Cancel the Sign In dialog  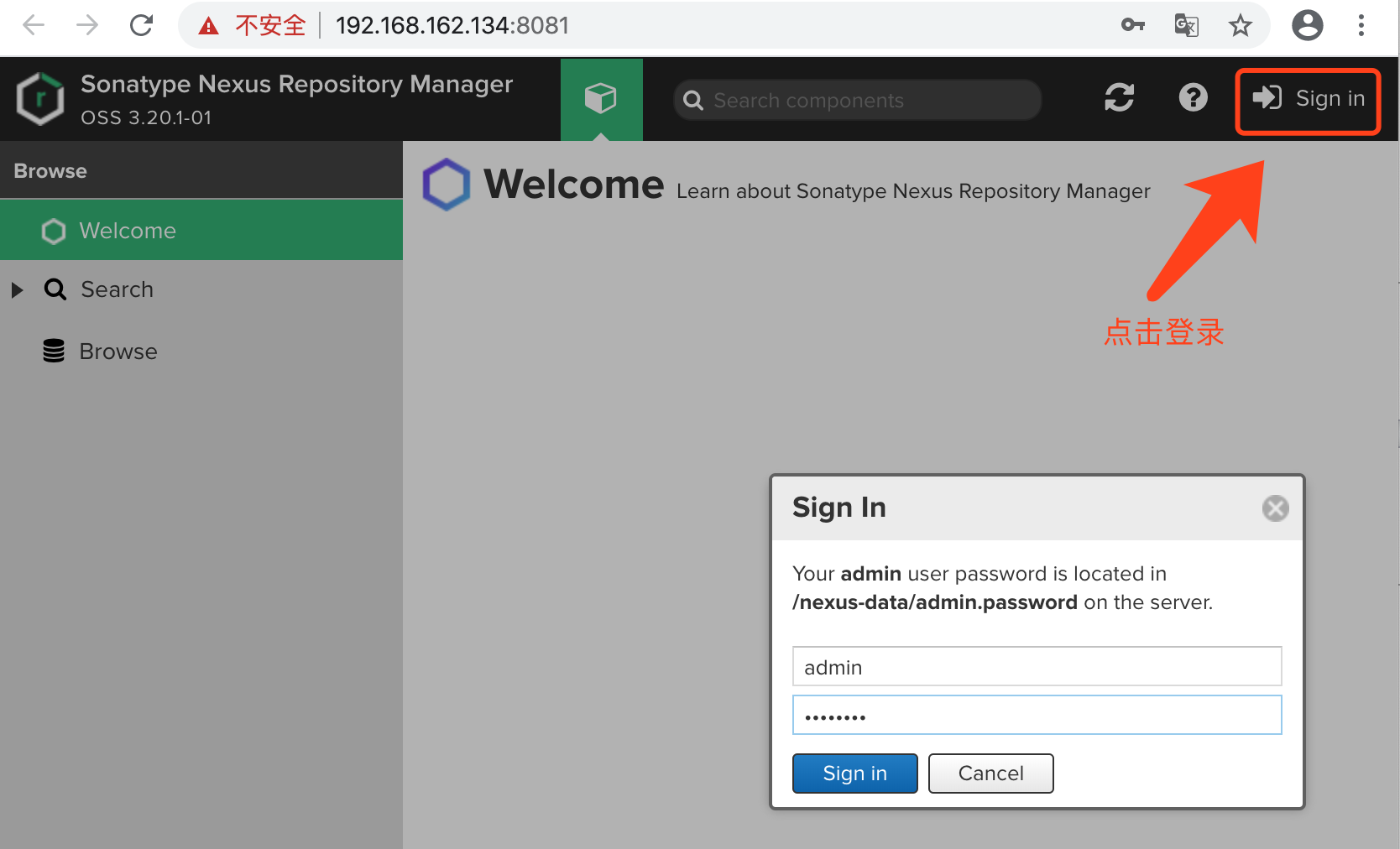(x=990, y=773)
